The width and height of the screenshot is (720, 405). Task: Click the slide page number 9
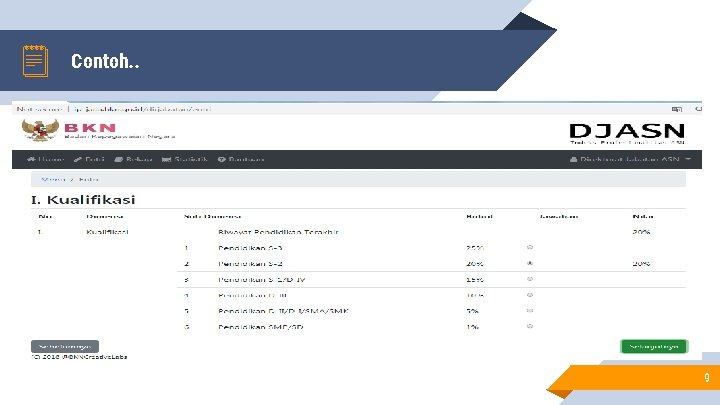707,377
